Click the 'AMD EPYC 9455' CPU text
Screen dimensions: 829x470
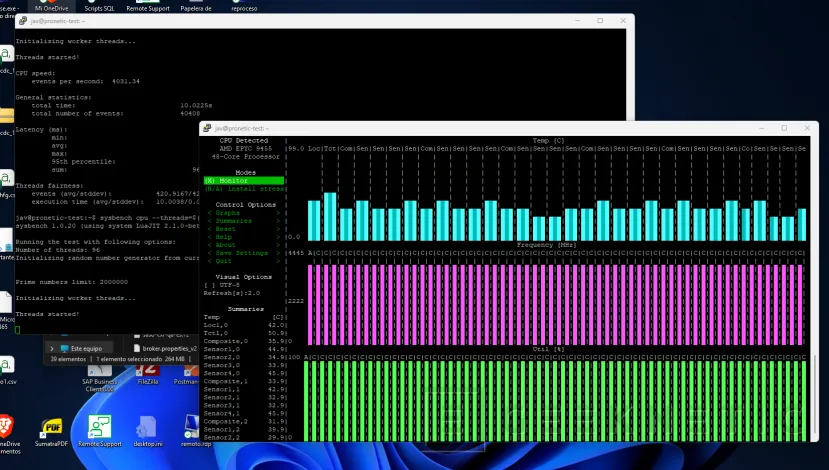tap(245, 149)
